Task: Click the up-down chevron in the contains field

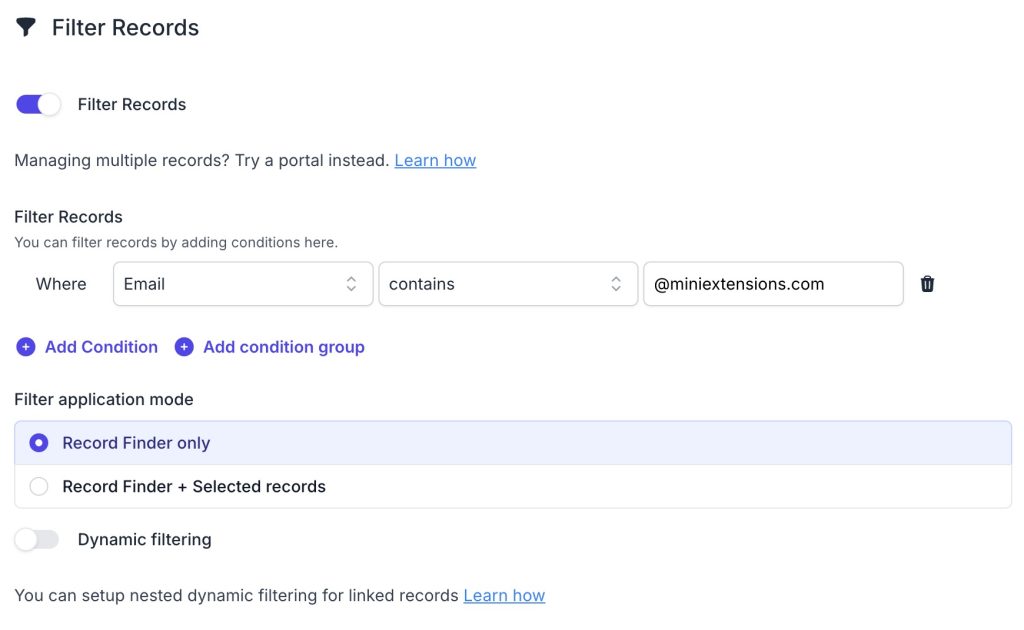Action: point(616,284)
